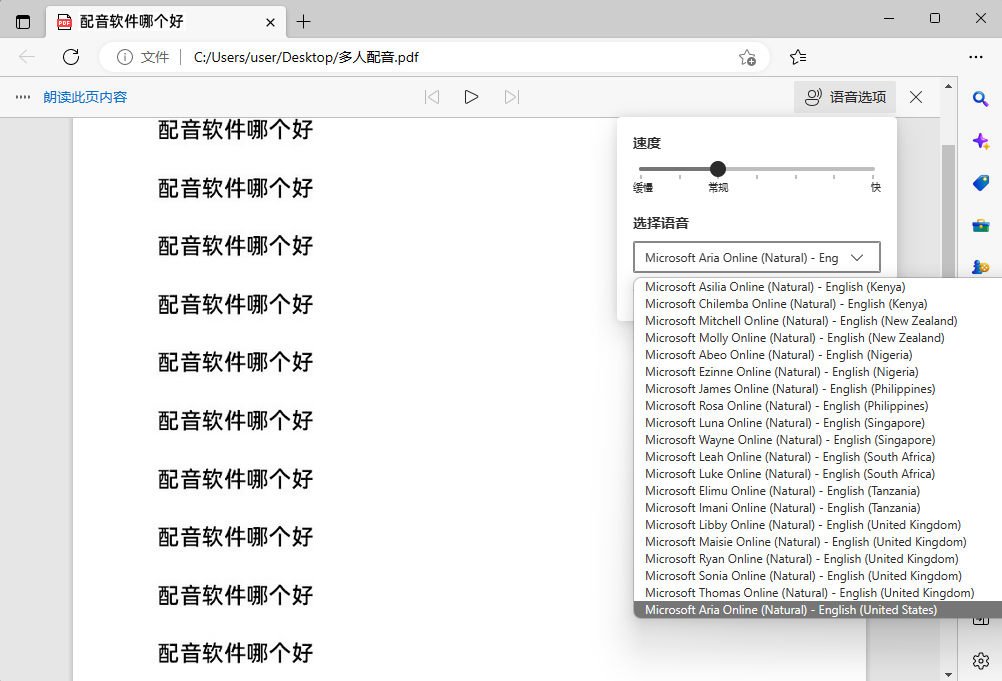Add this page to favorites
The height and width of the screenshot is (681, 1002).
click(x=747, y=57)
